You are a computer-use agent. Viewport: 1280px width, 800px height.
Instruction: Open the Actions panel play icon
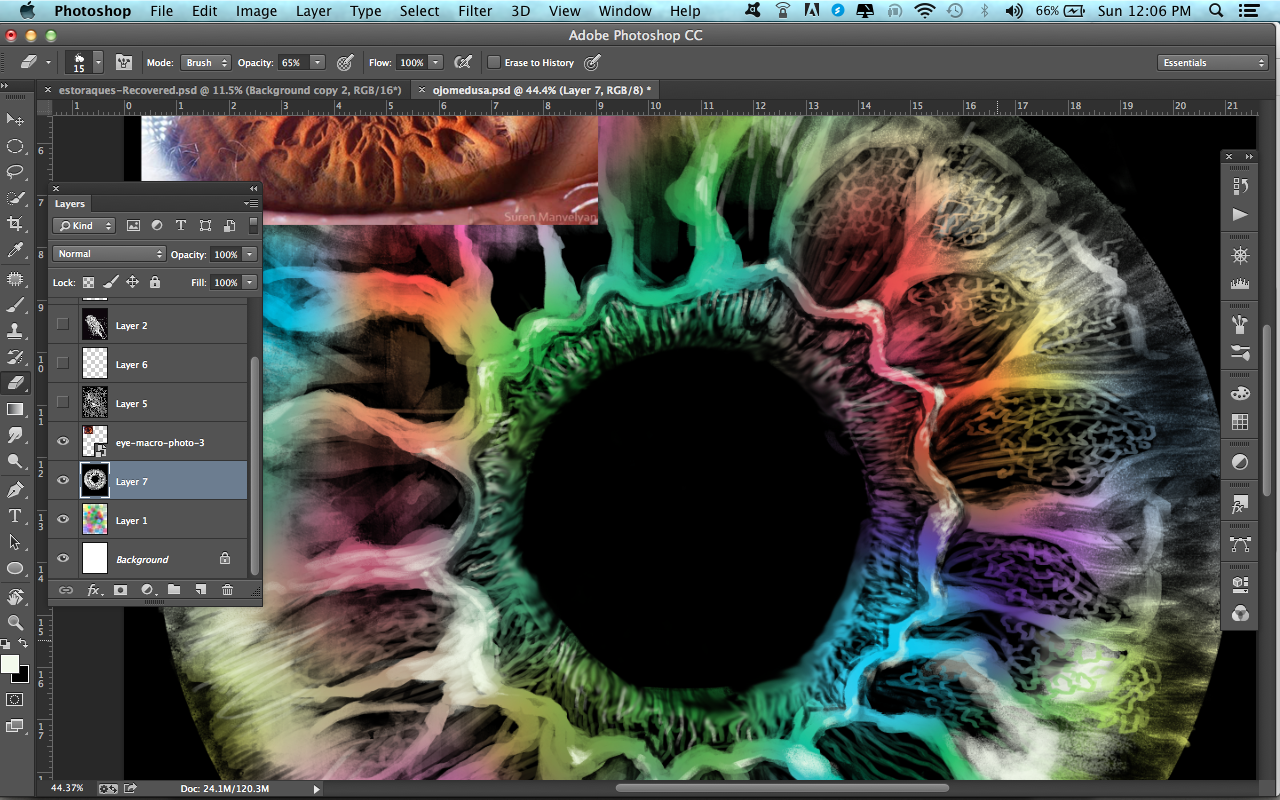[x=1240, y=214]
